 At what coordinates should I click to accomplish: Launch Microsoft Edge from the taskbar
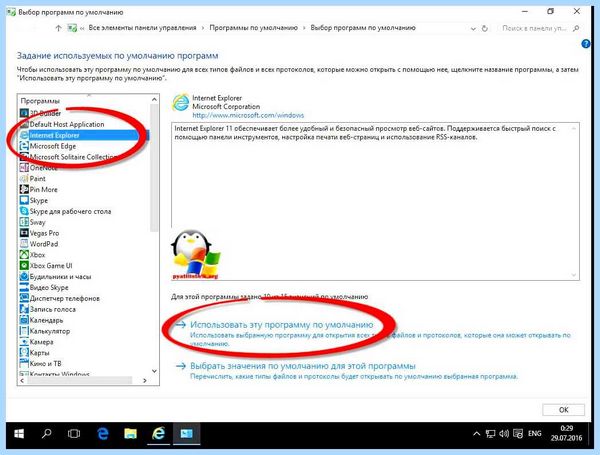point(103,434)
